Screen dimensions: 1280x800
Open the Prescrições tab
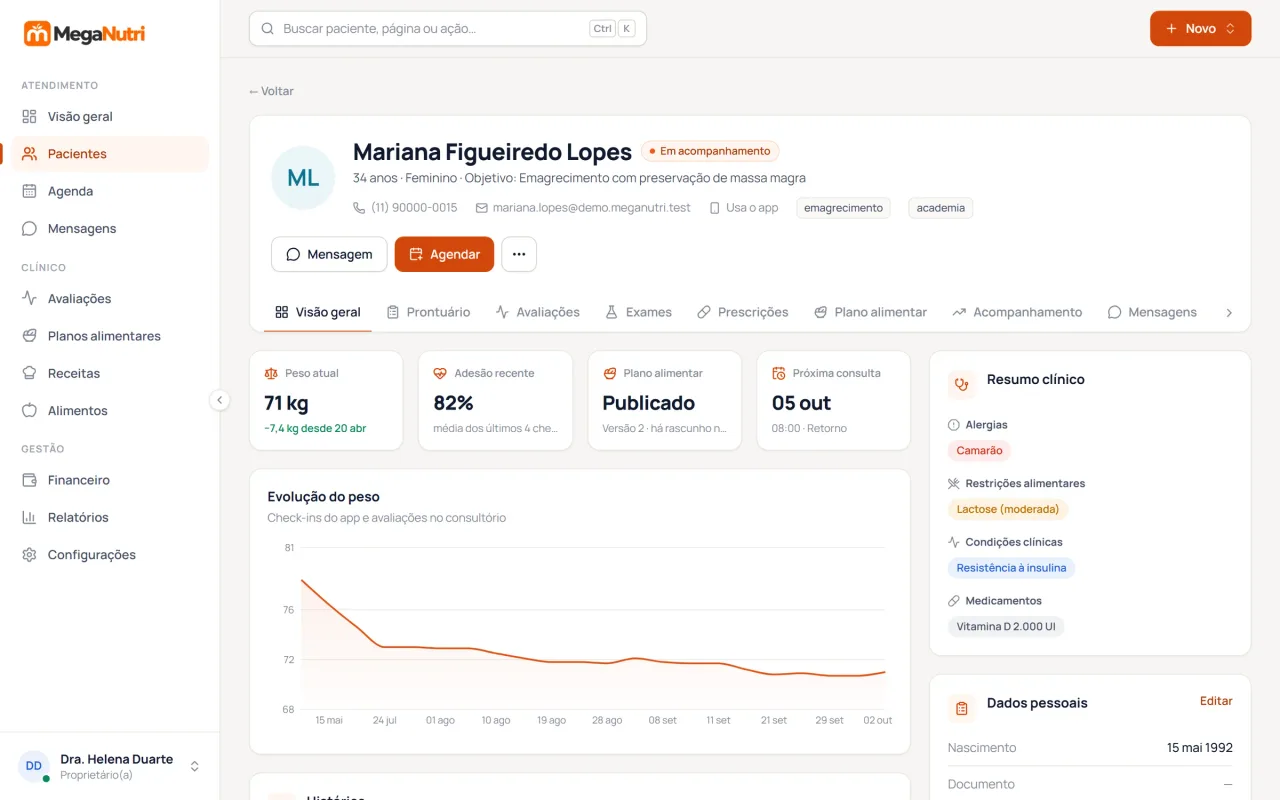tap(743, 313)
